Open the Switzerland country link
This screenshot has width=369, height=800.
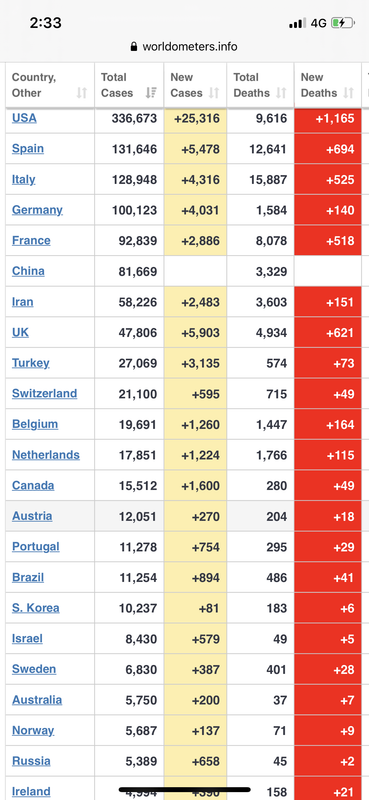point(44,393)
